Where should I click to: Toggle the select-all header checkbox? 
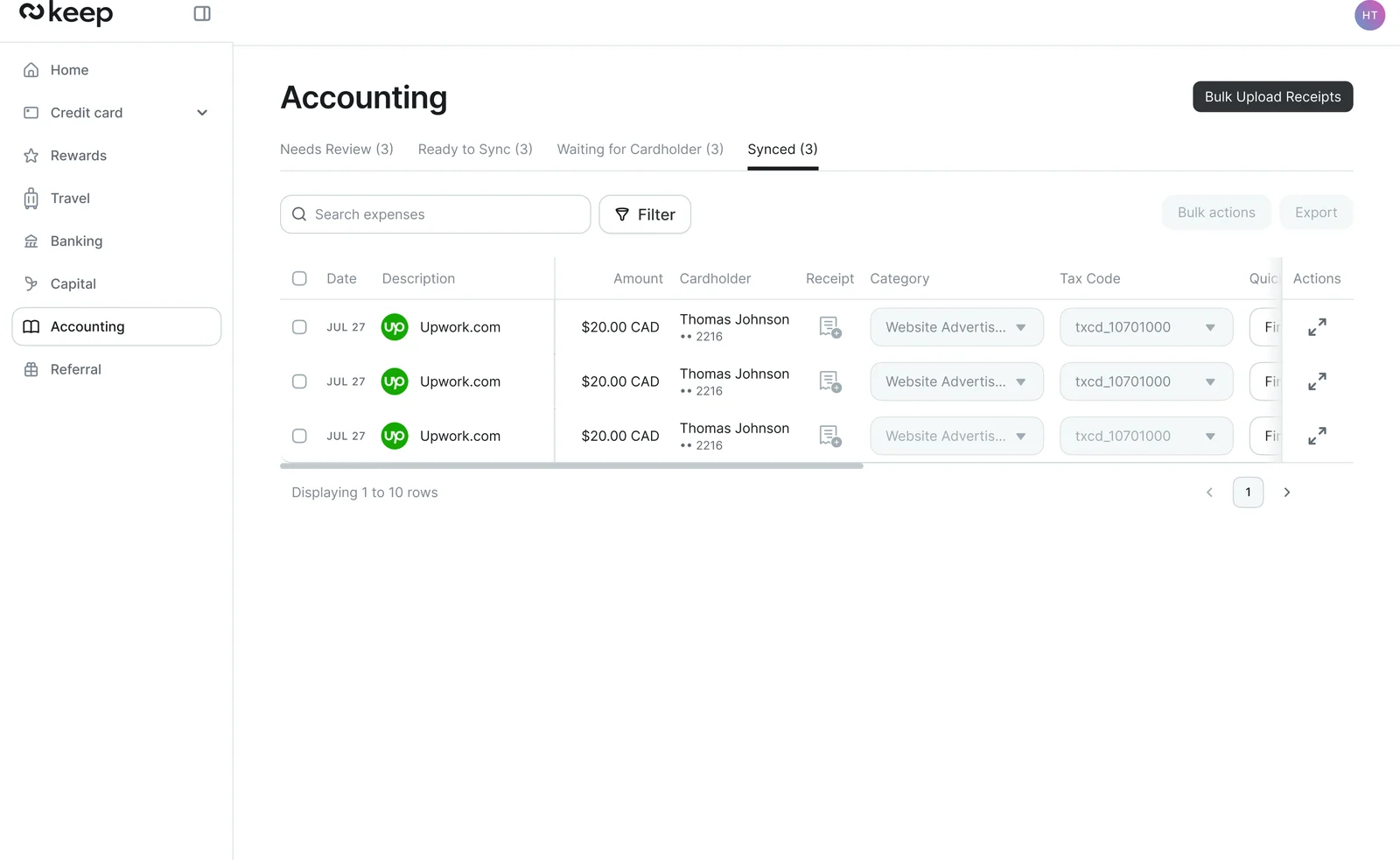299,278
